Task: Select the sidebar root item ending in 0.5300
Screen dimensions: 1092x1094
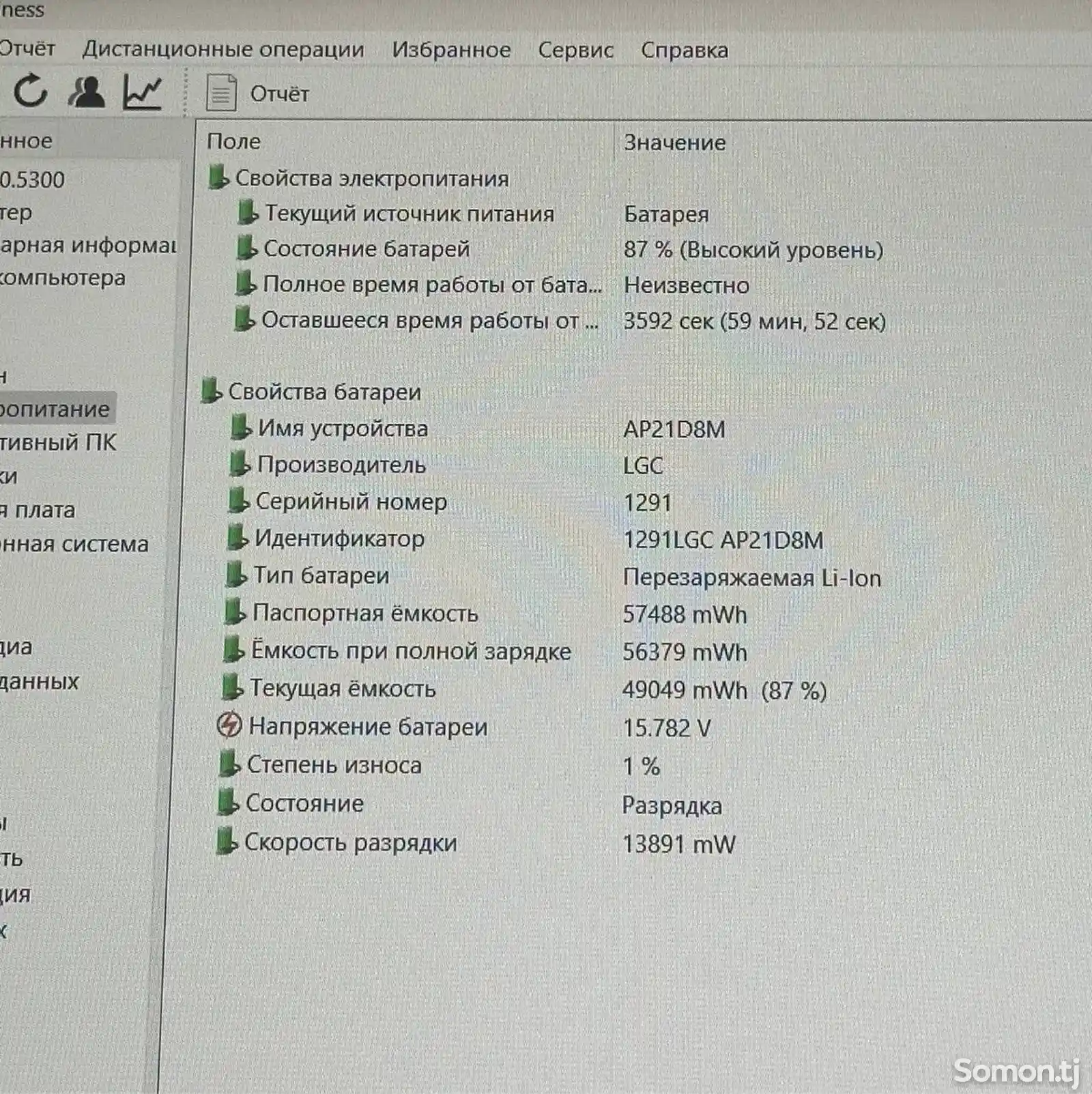Action: [32, 179]
